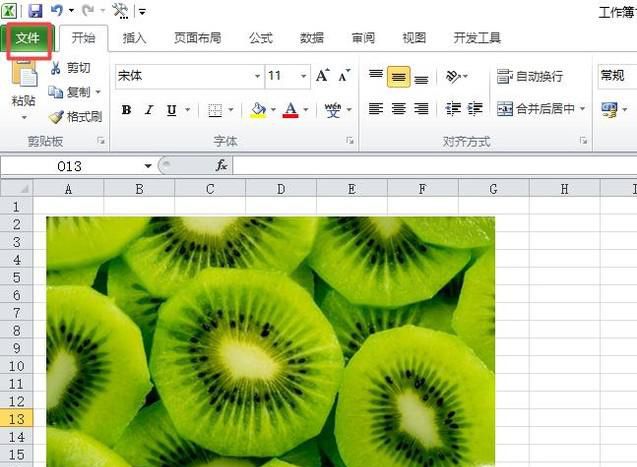This screenshot has width=637, height=467.
Task: Open the 页面布局 ribbon tab
Action: click(x=197, y=38)
